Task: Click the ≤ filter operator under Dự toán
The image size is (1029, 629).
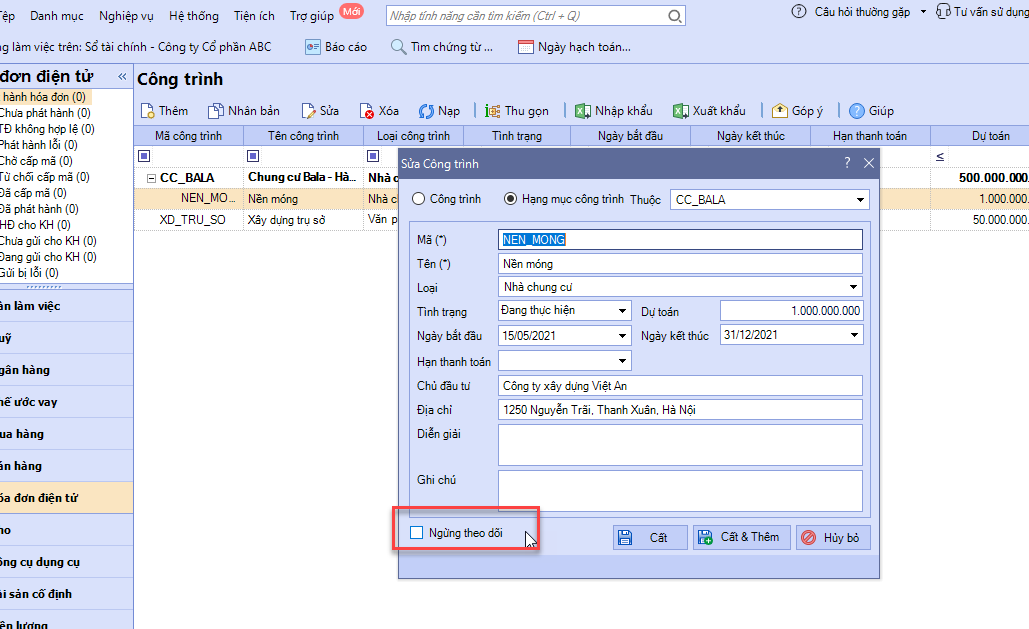Action: [940, 156]
